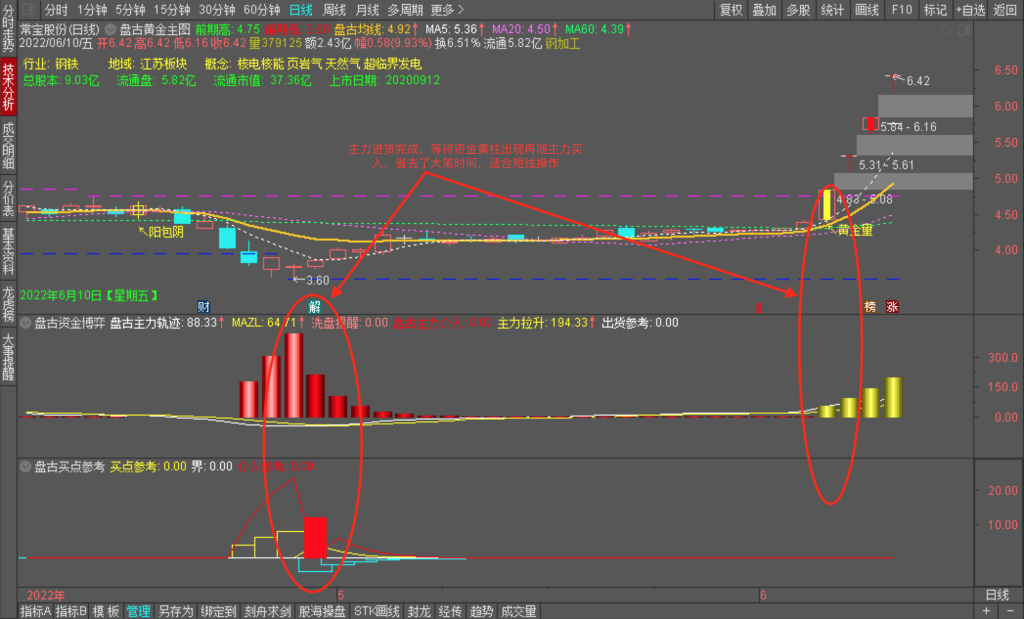Click the 财 financial marker icon
Image resolution: width=1024 pixels, height=619 pixels.
tap(203, 306)
